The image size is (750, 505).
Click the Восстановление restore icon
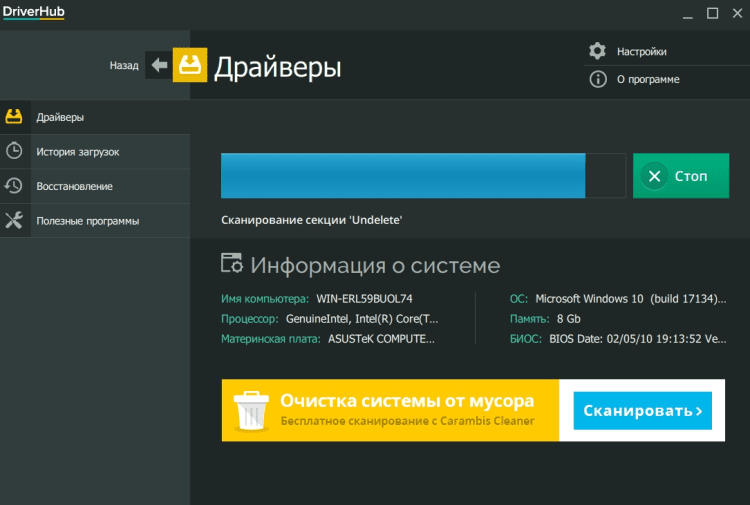[x=14, y=186]
